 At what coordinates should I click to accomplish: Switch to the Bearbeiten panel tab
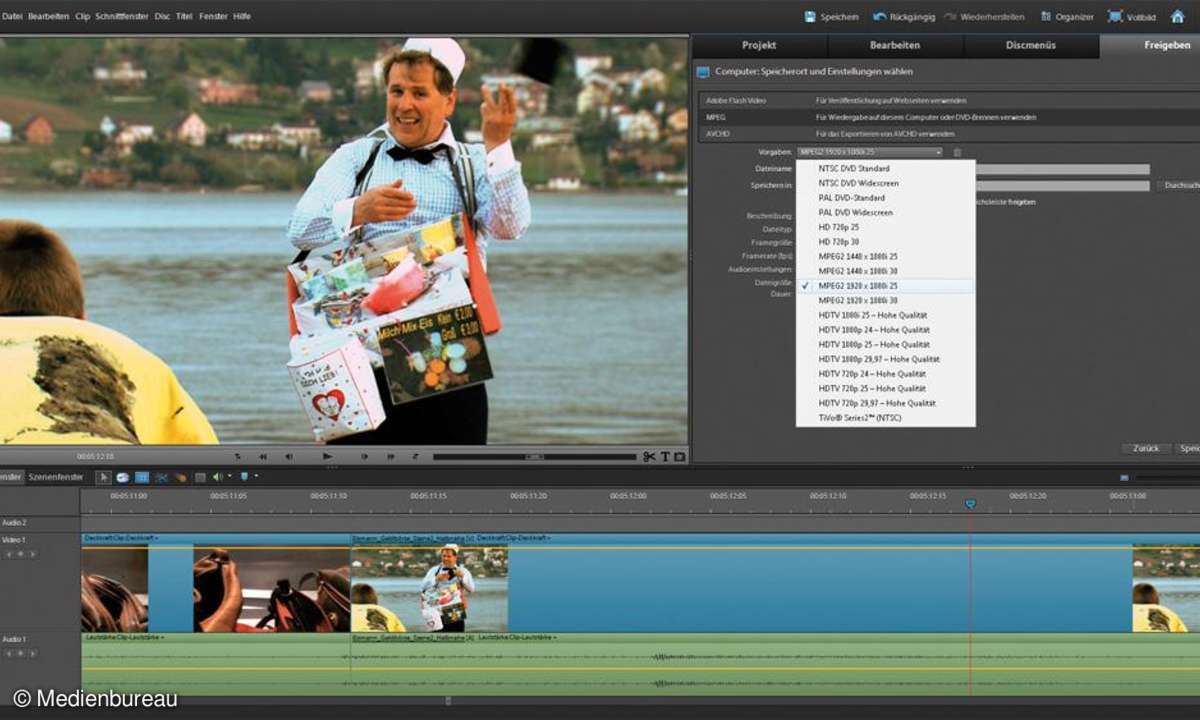tap(895, 46)
